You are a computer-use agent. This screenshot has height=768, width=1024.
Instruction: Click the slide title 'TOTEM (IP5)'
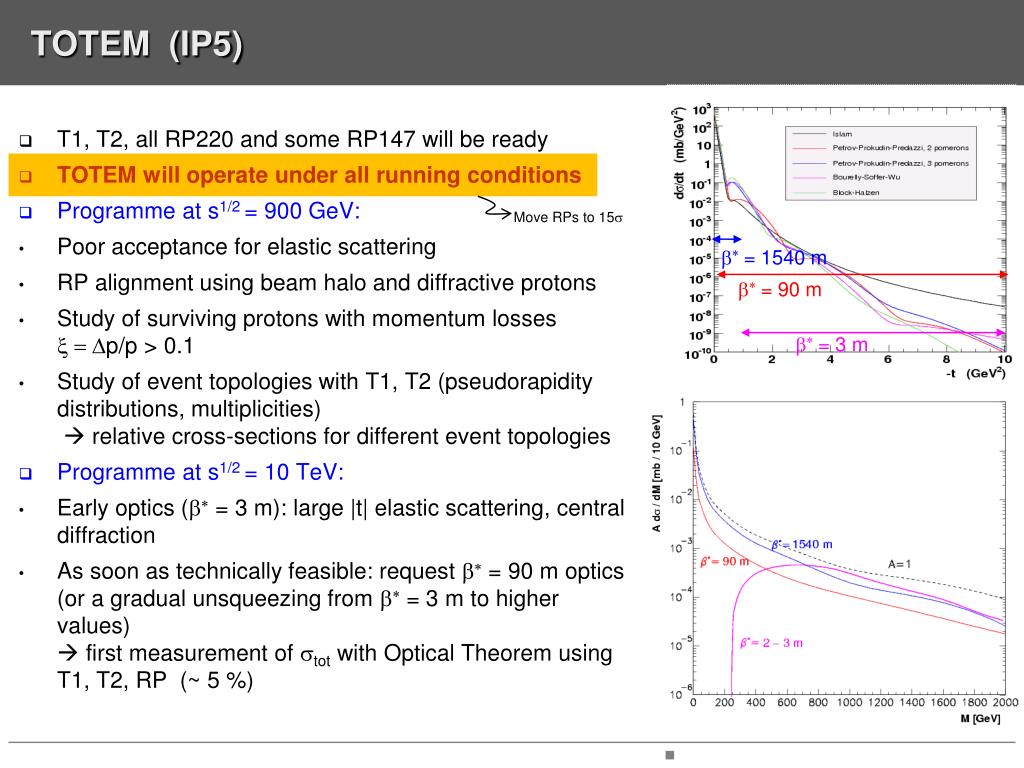(x=137, y=44)
